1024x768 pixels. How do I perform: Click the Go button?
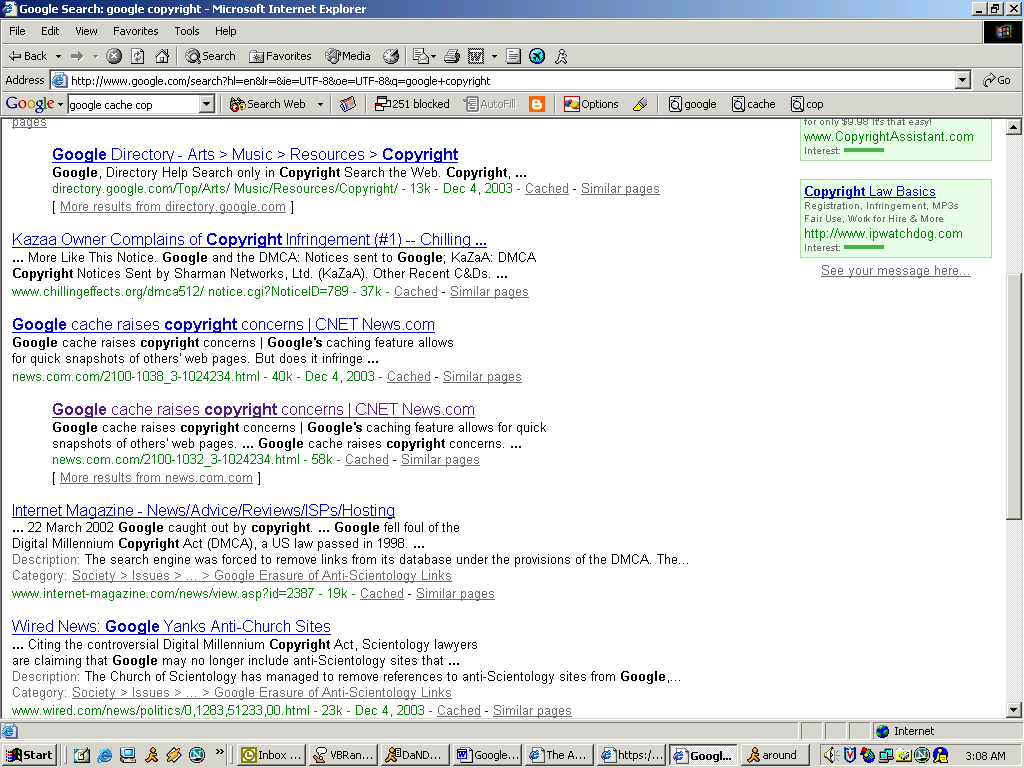[997, 80]
